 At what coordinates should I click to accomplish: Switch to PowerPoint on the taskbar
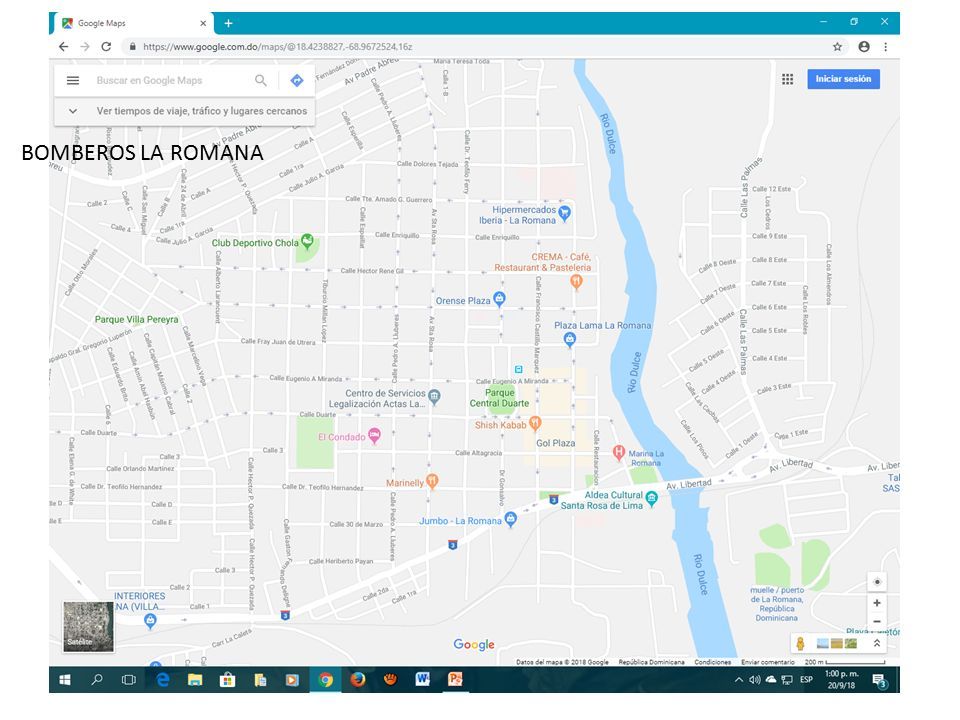click(x=455, y=680)
